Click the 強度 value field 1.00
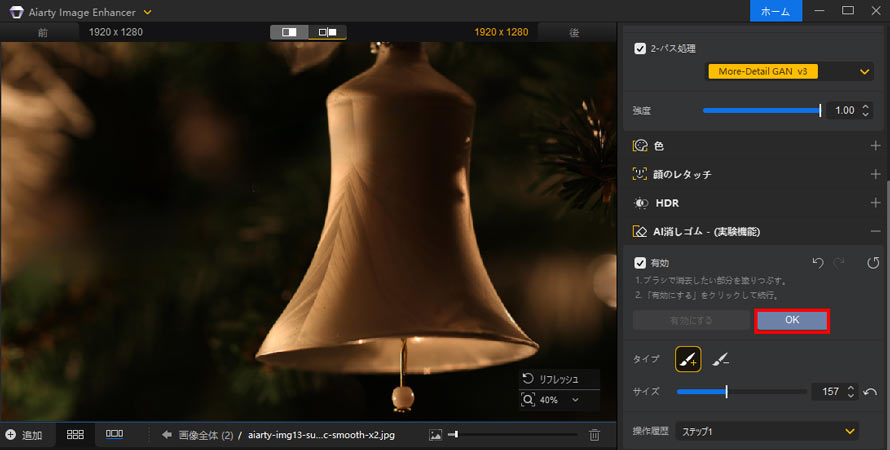The width and height of the screenshot is (890, 450). coord(844,111)
